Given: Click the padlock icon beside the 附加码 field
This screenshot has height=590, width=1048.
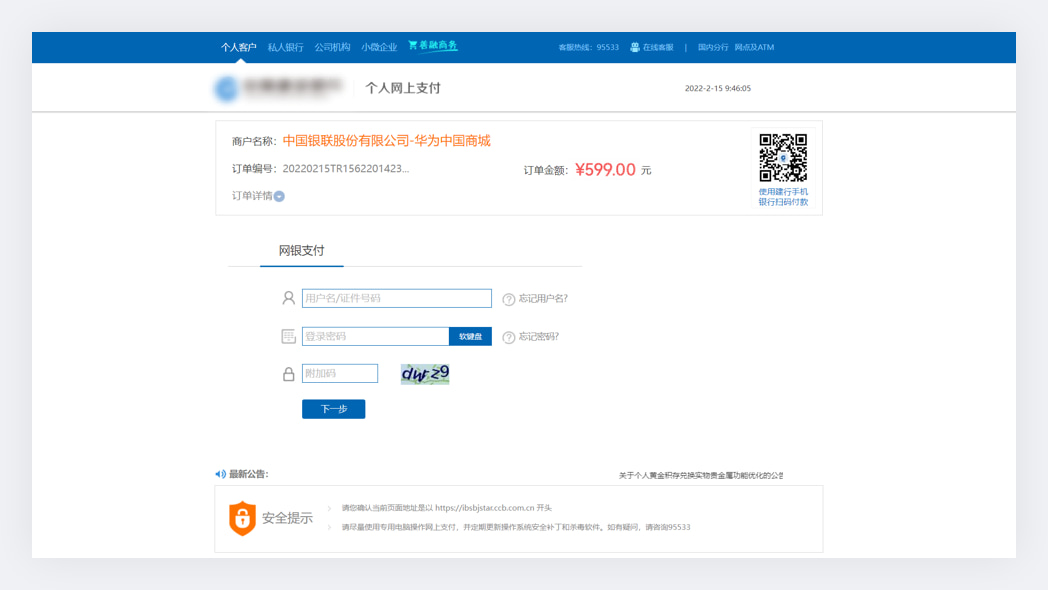Looking at the screenshot, I should pyautogui.click(x=289, y=374).
